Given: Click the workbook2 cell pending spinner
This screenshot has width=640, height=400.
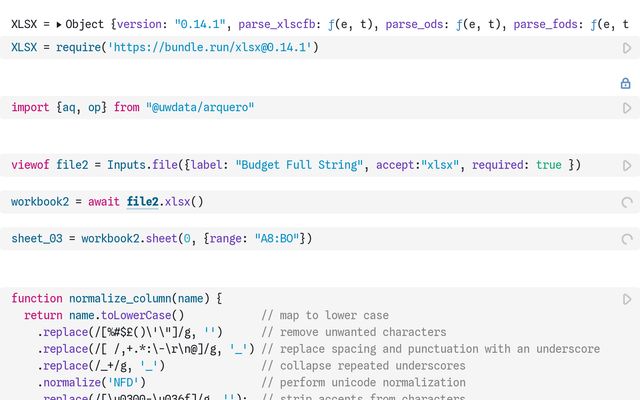Looking at the screenshot, I should [627, 202].
